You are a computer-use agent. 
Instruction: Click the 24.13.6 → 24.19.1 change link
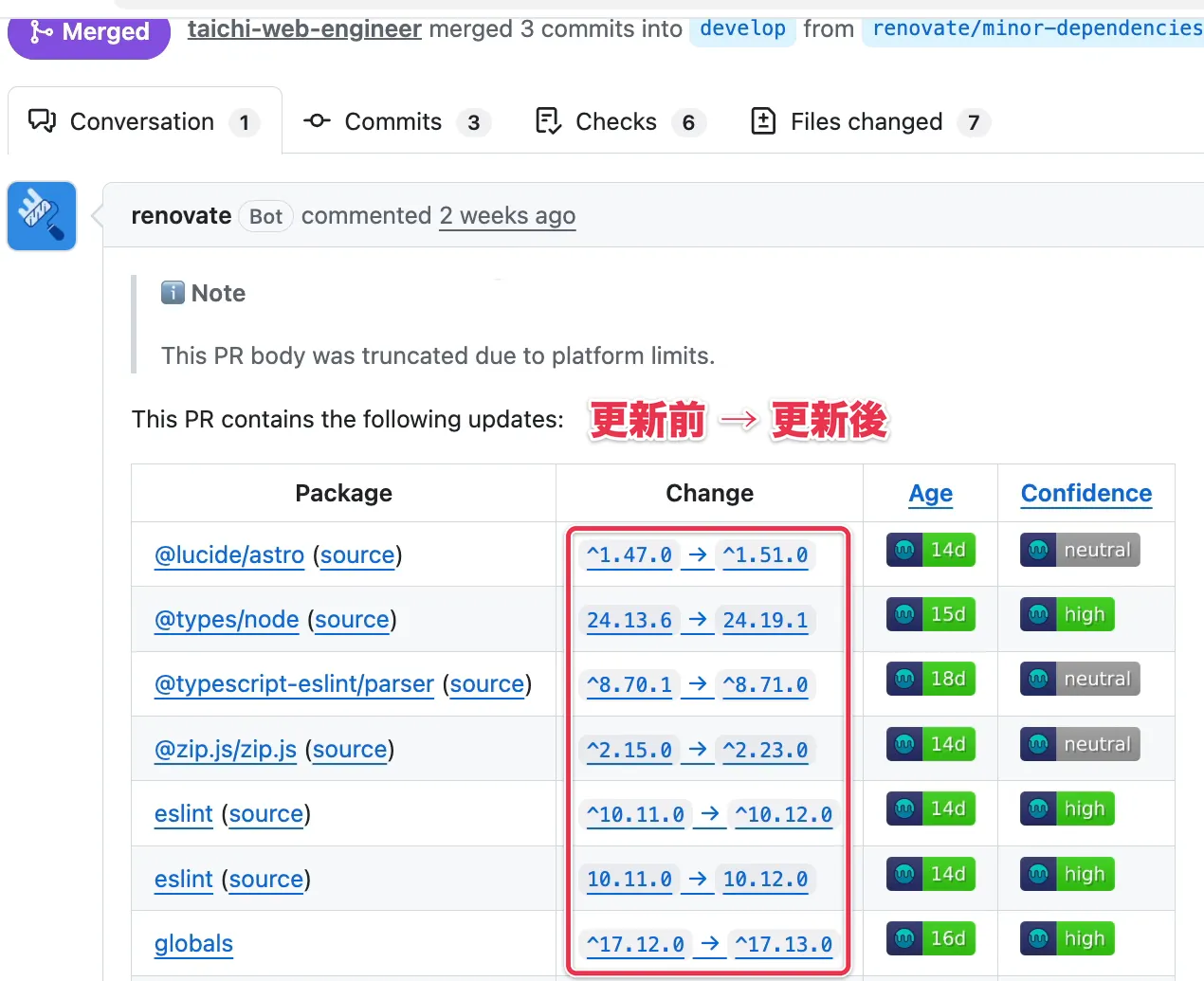point(697,620)
